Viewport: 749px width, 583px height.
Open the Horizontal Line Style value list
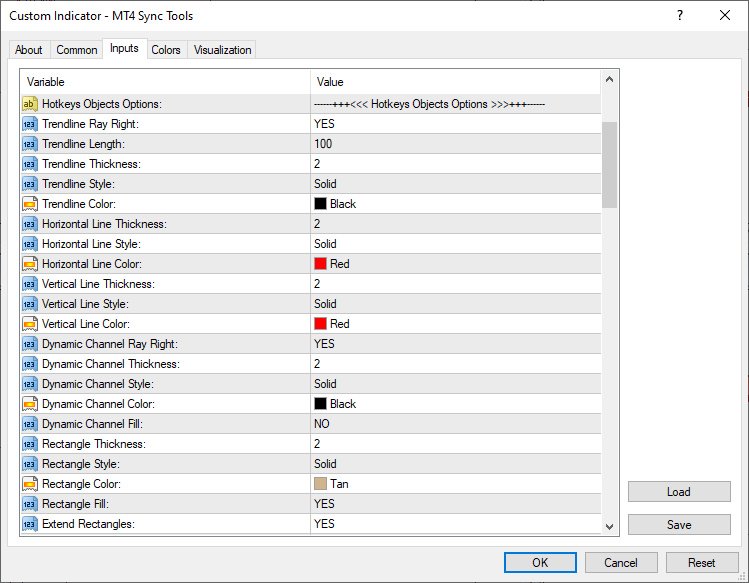pos(325,244)
